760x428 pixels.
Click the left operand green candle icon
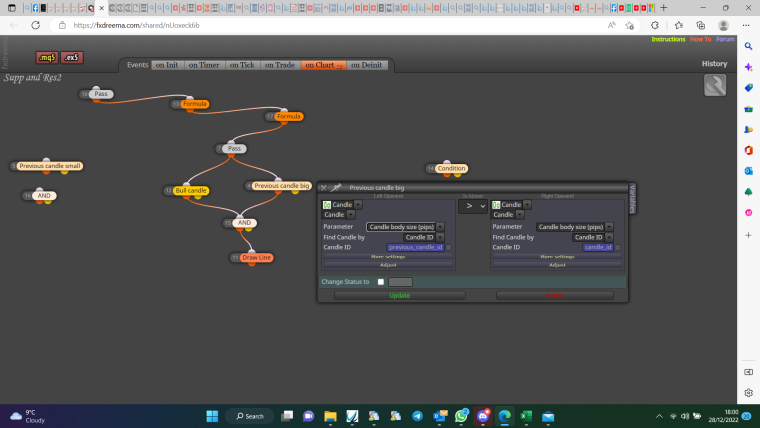click(x=327, y=205)
